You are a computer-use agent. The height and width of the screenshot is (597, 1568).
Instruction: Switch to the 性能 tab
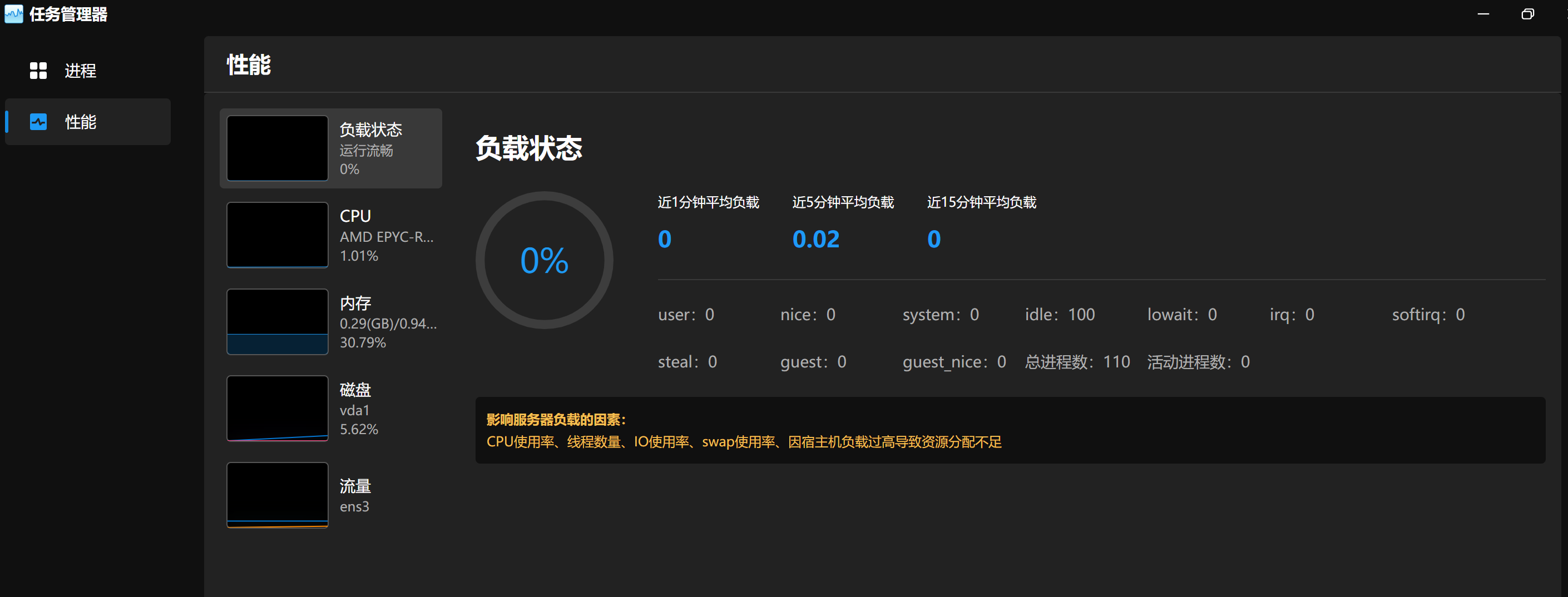tap(80, 122)
